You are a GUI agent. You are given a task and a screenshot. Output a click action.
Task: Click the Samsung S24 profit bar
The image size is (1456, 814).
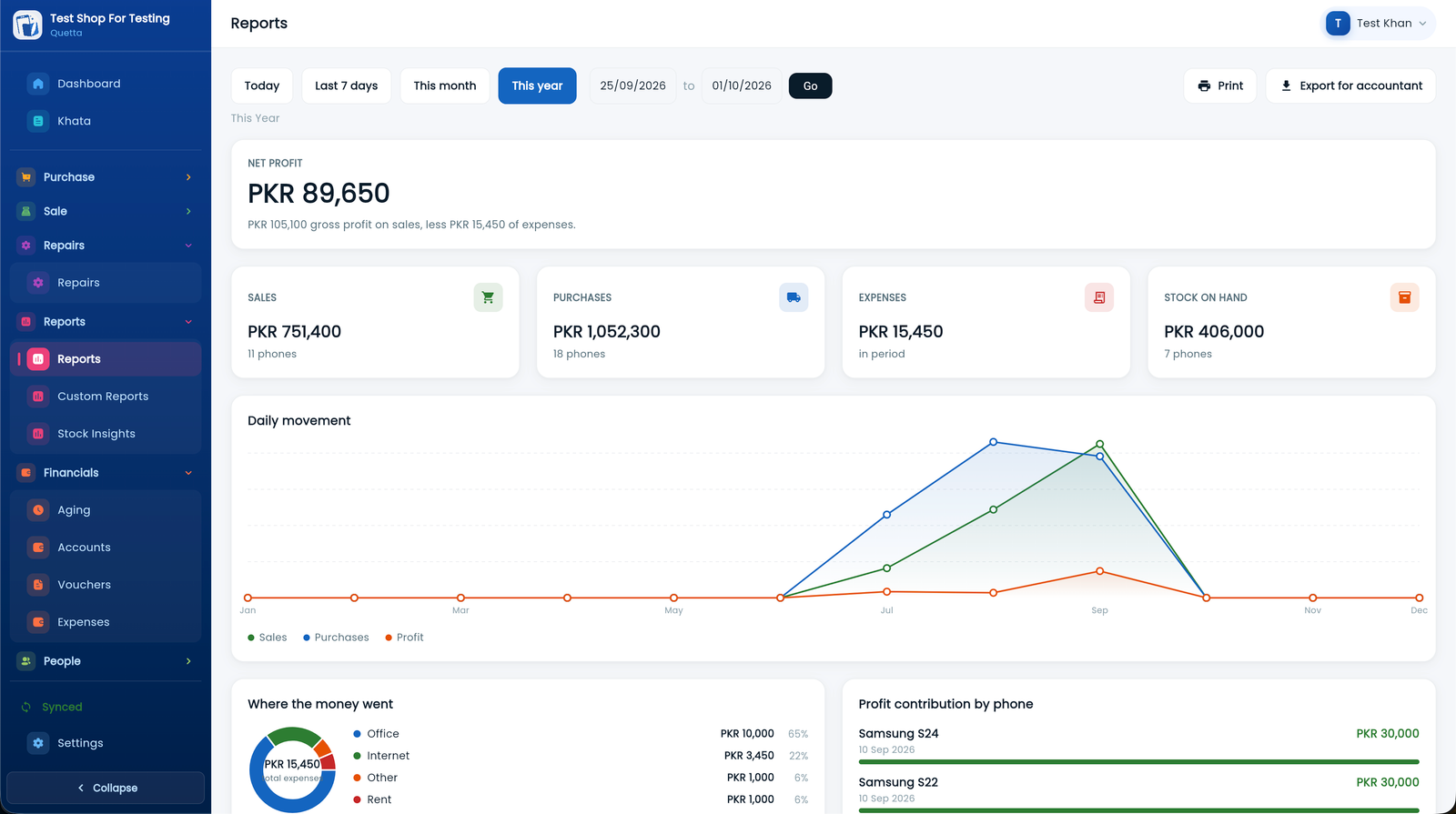[1138, 762]
